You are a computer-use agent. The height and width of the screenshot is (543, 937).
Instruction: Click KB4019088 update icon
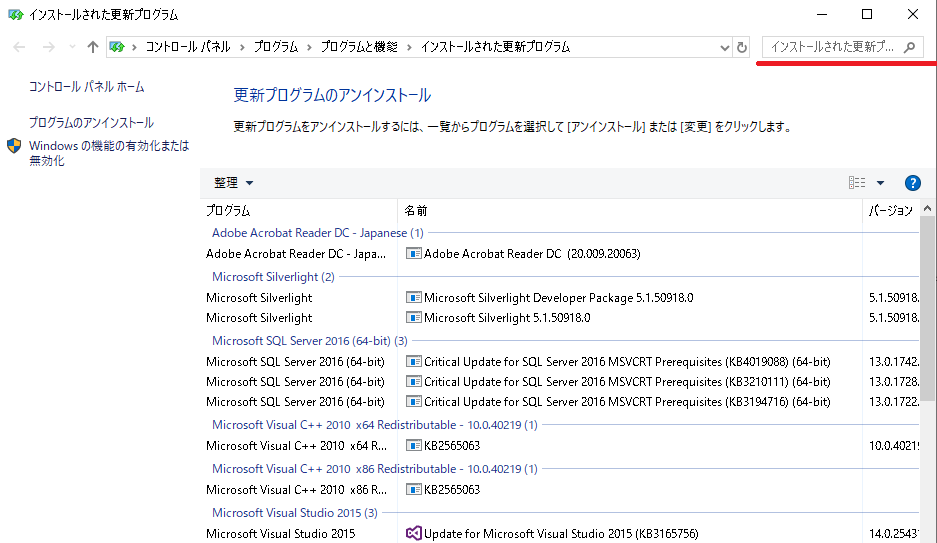(x=414, y=361)
